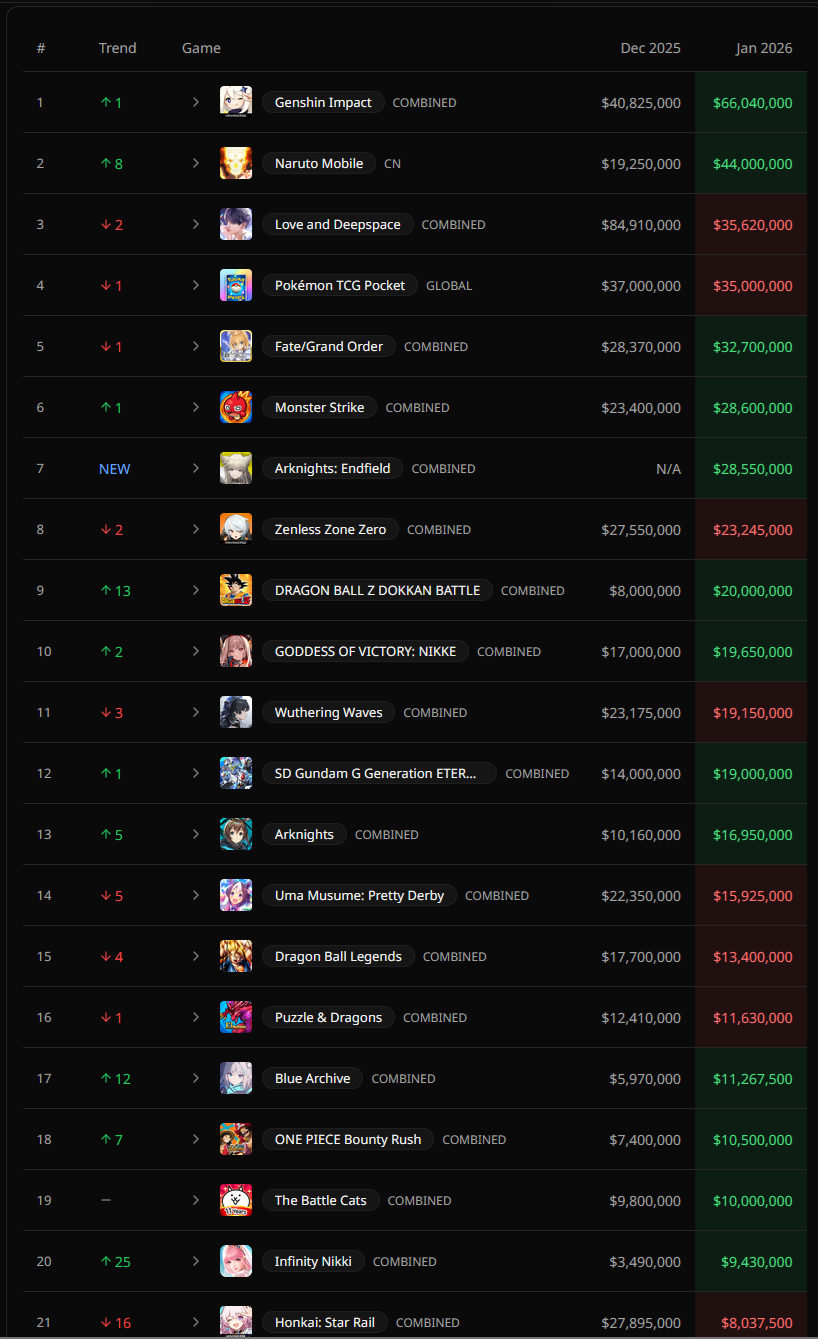Click the $35,000,000 Jan 2026 value
The width and height of the screenshot is (818, 1339).
tap(753, 285)
